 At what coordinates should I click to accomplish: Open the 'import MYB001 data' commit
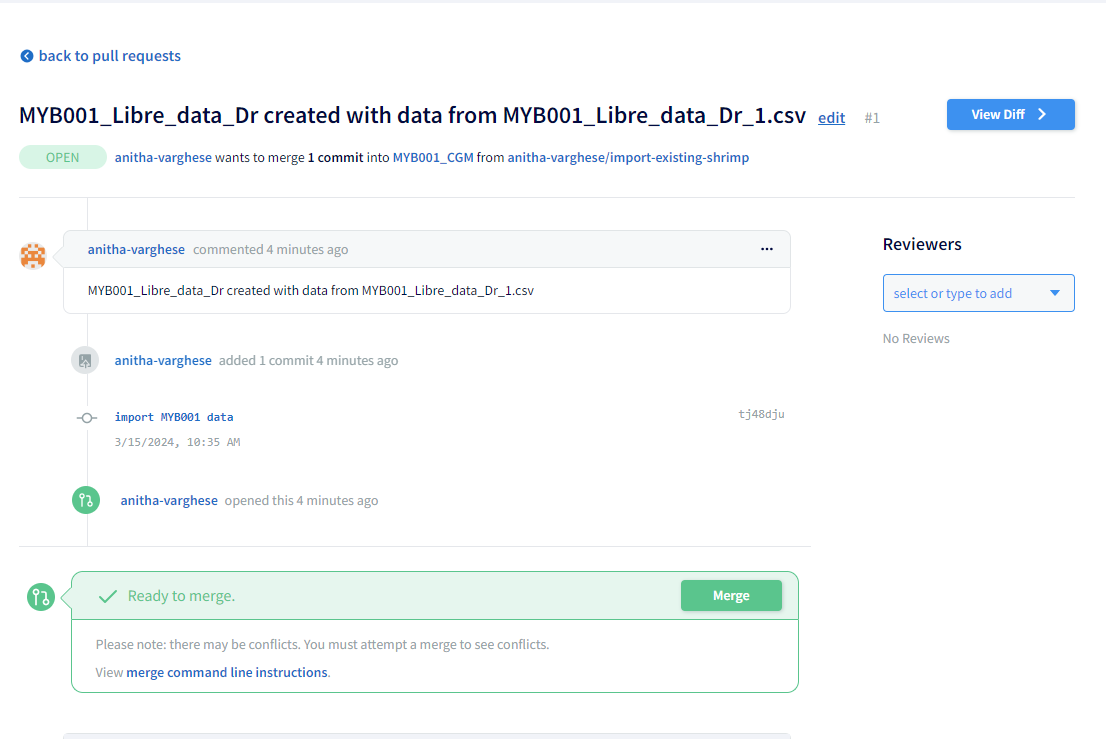tap(174, 417)
